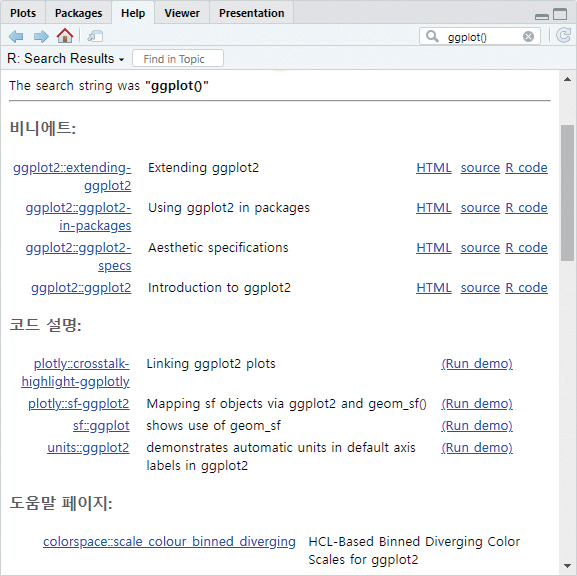Screen dimensions: 577x576
Task: Go forward with the blue right arrow
Action: 41,36
